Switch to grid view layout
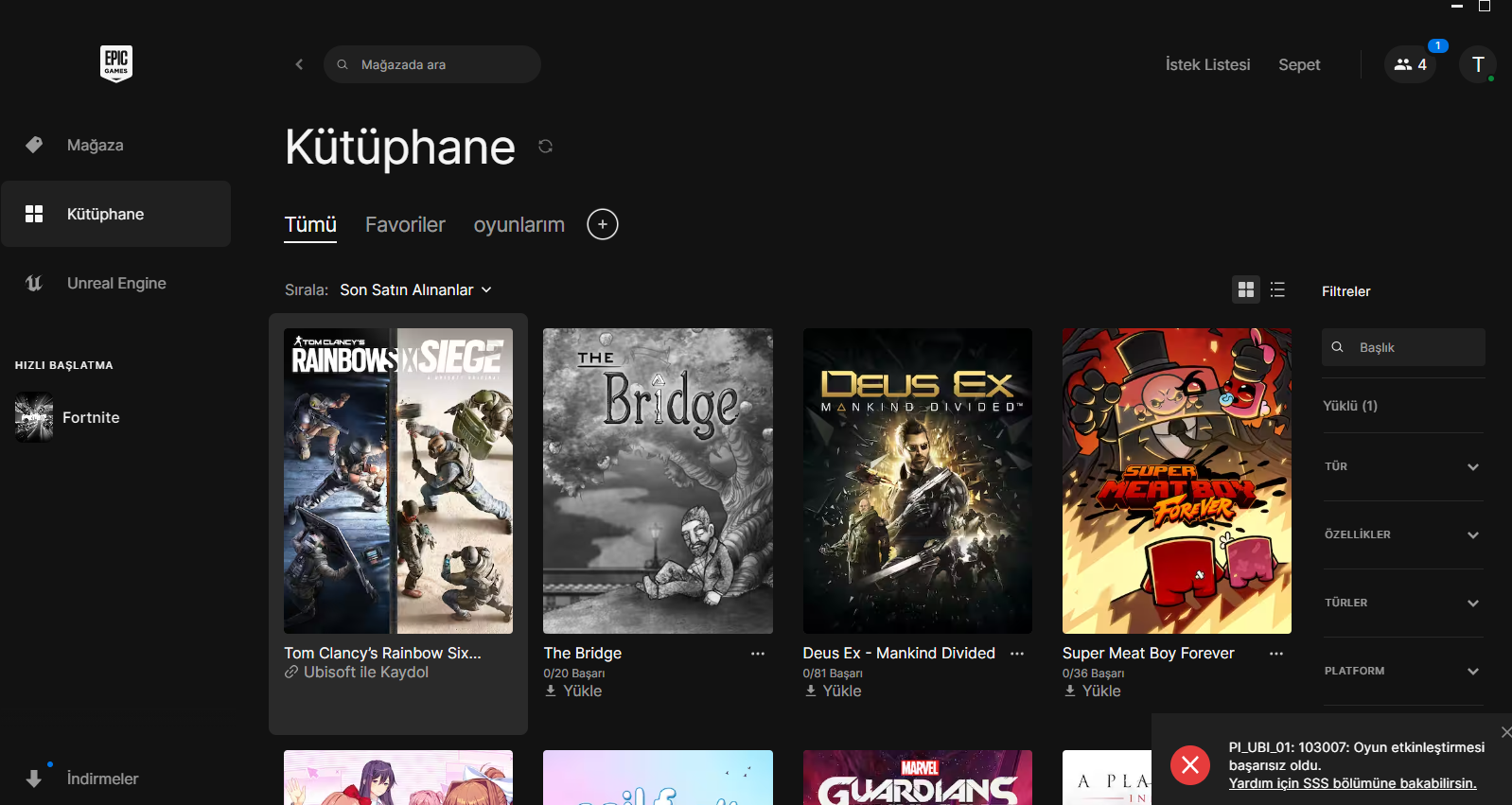The image size is (1512, 805). point(1246,289)
